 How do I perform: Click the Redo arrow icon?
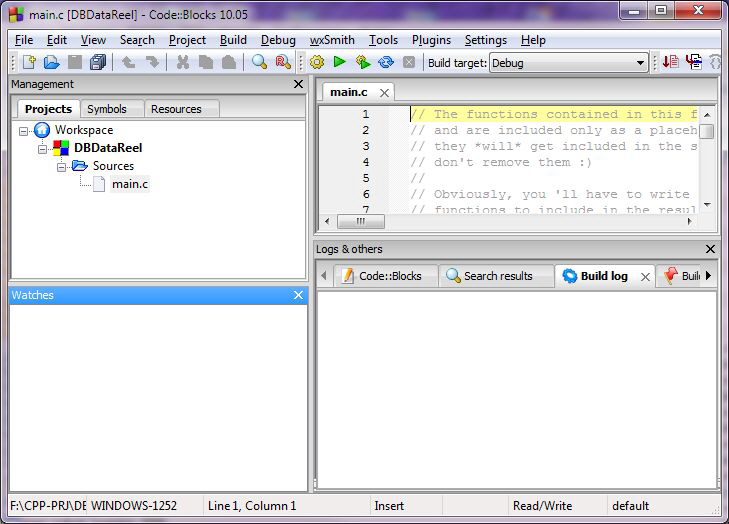152,62
